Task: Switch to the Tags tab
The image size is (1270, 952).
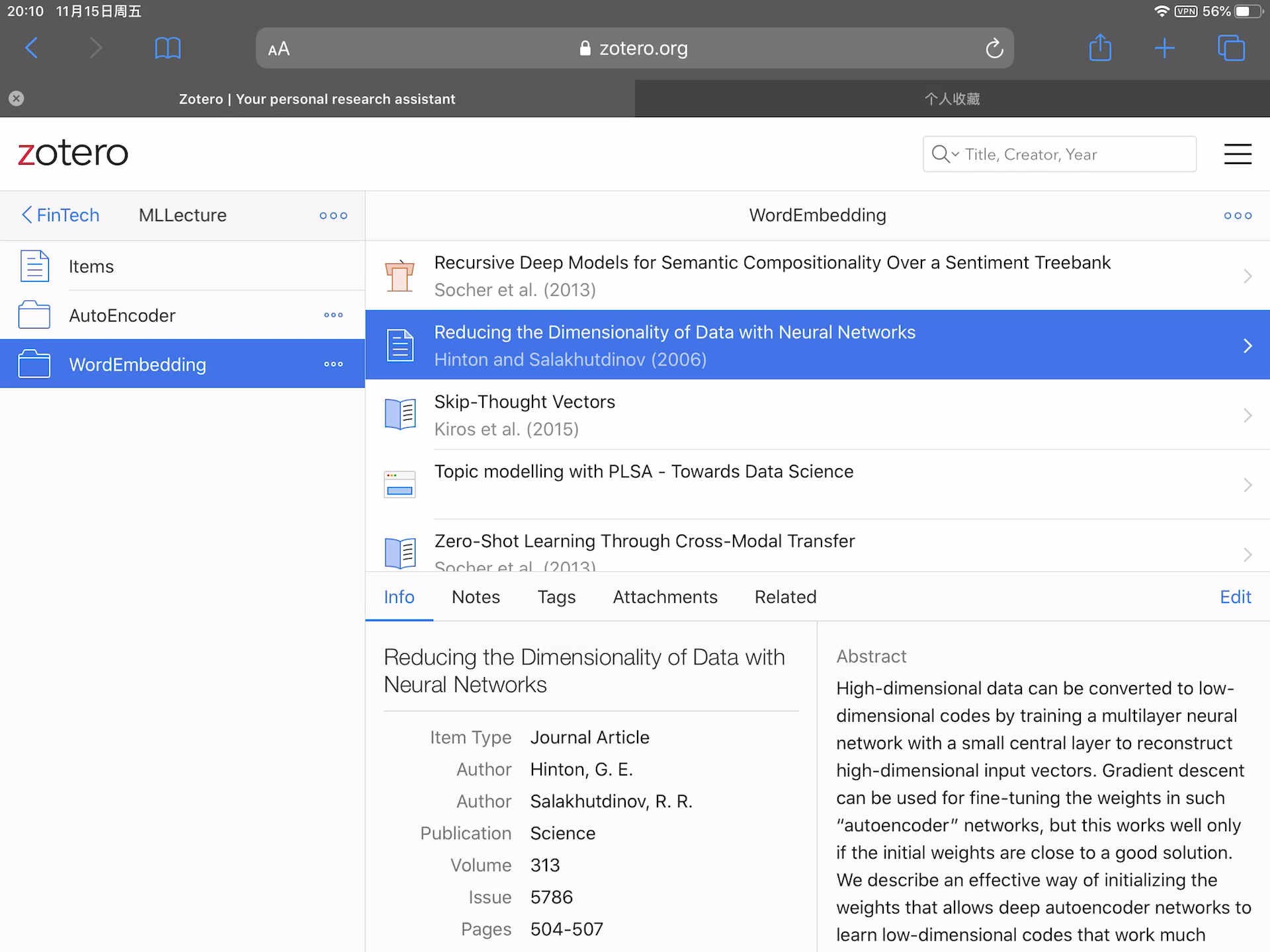Action: click(557, 597)
